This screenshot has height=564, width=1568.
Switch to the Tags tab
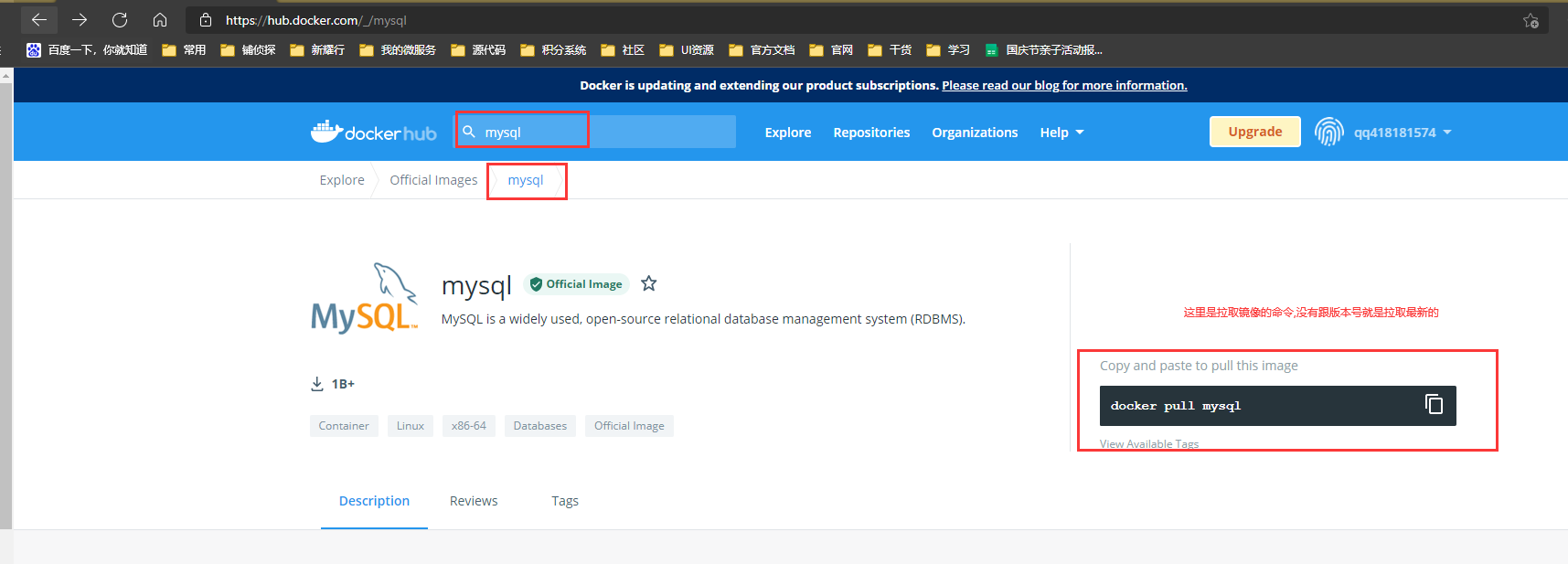pyautogui.click(x=565, y=501)
